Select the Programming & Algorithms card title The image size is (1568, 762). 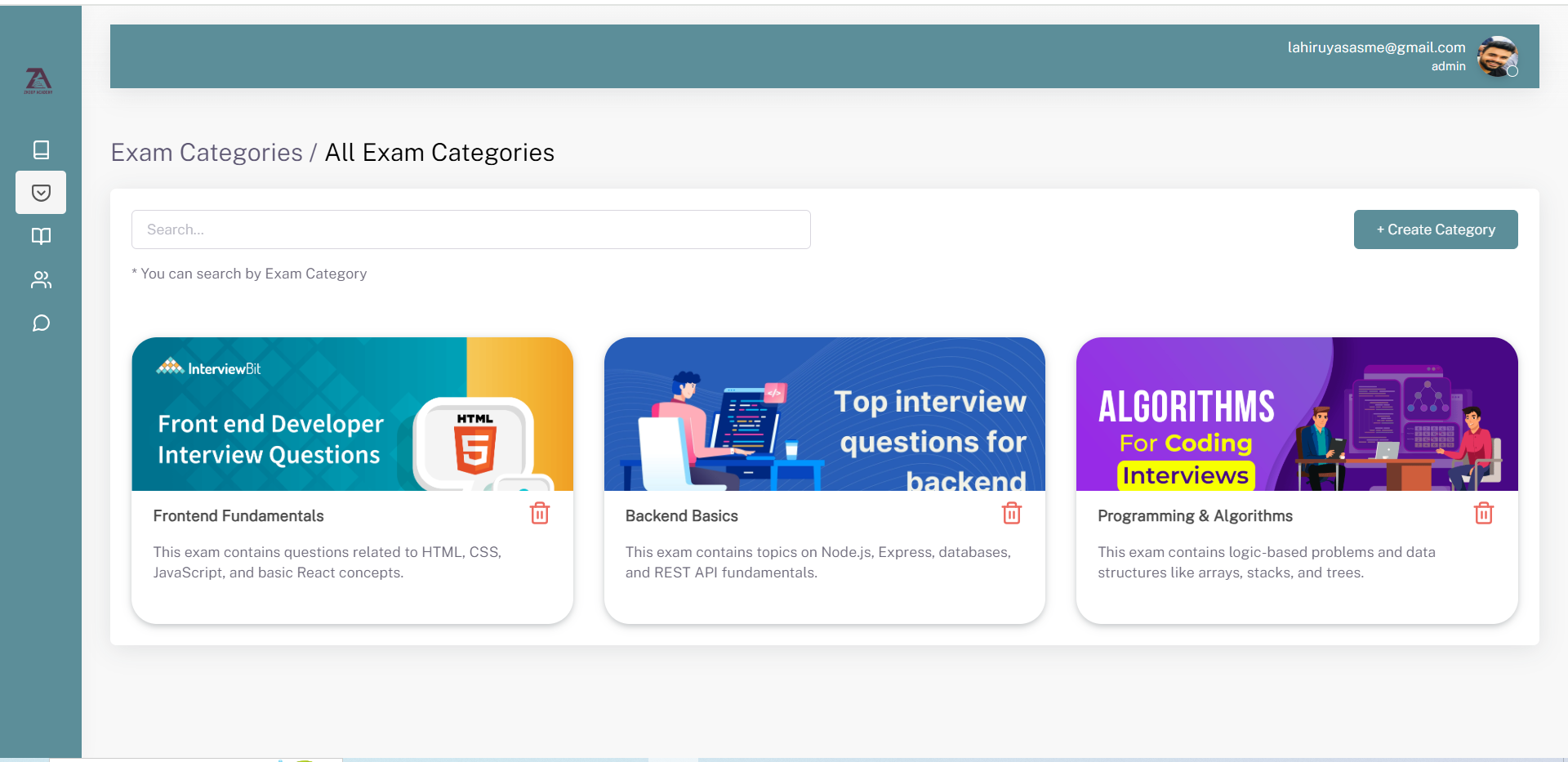1195,516
